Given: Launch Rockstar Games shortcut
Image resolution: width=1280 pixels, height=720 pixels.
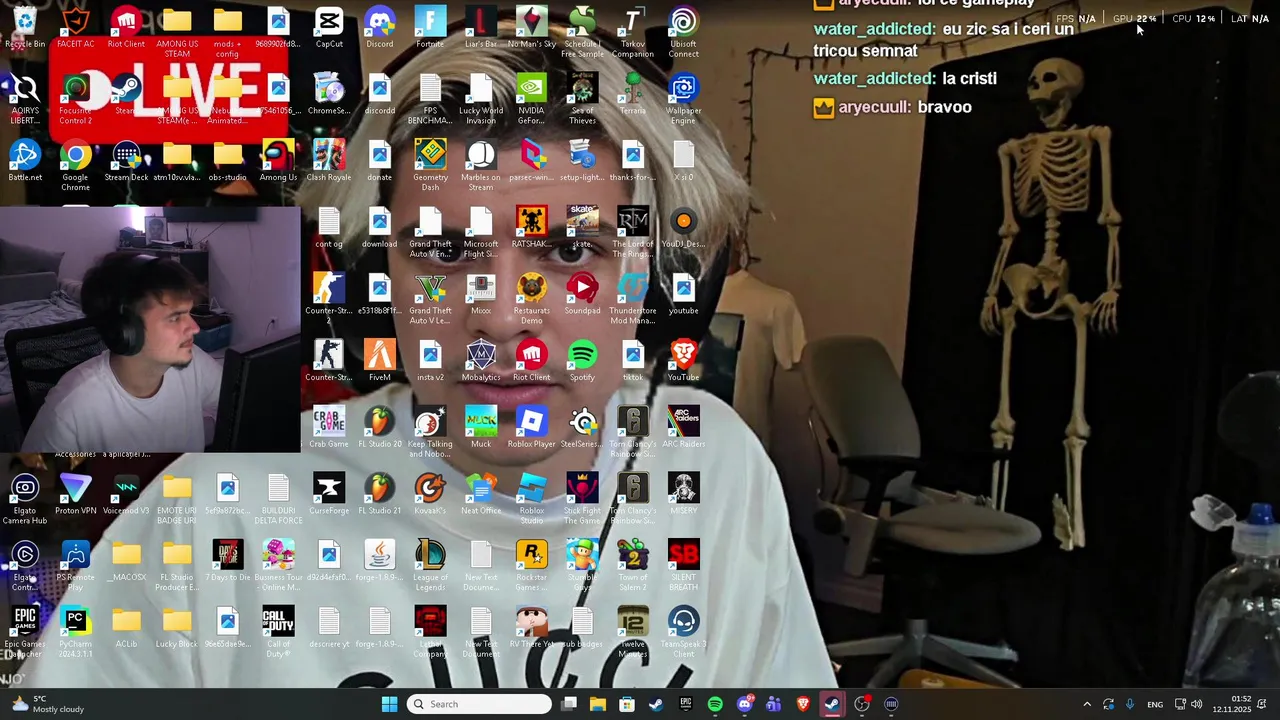Looking at the screenshot, I should (532, 566).
